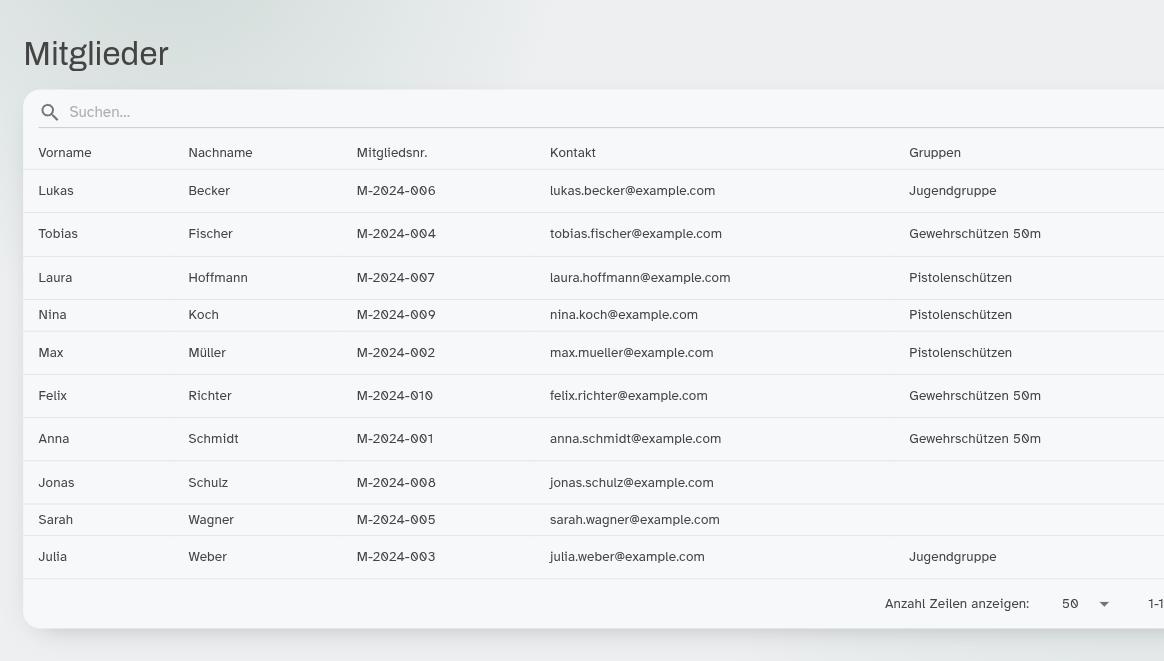Focus the Suchen... search field
This screenshot has height=661, width=1164.
click(615, 112)
